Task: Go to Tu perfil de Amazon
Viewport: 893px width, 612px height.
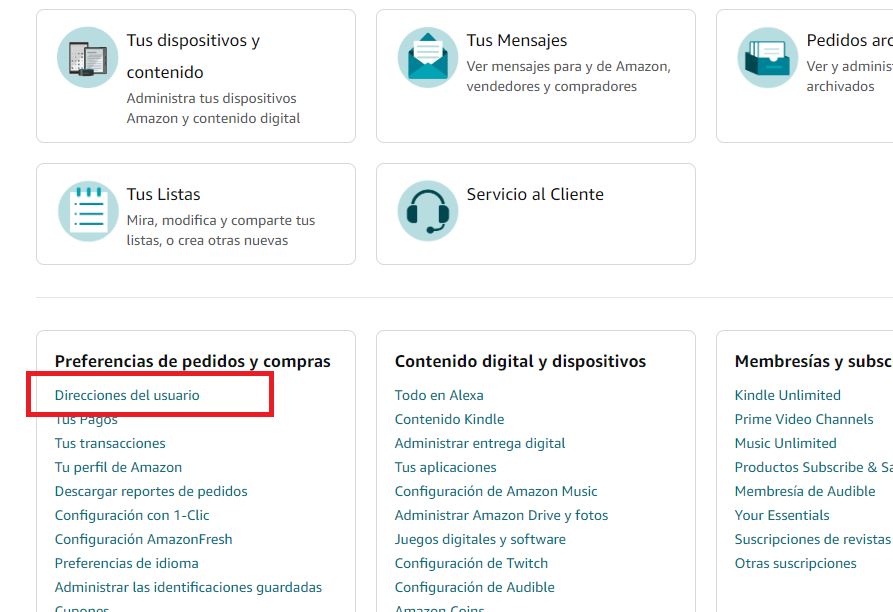Action: [118, 467]
